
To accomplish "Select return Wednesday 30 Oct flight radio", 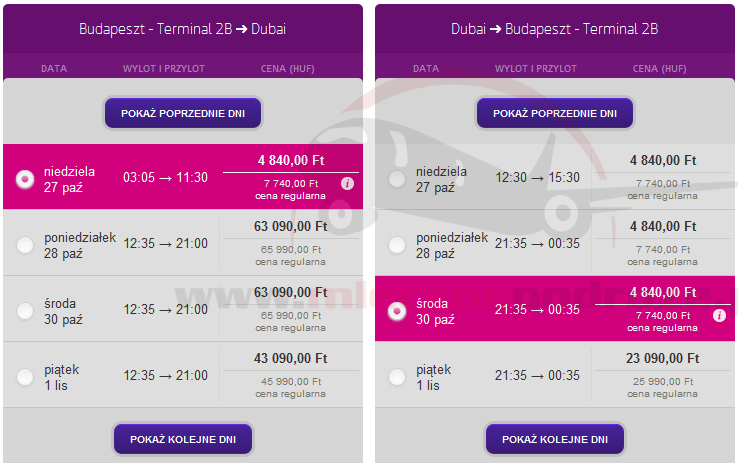I will click(397, 312).
